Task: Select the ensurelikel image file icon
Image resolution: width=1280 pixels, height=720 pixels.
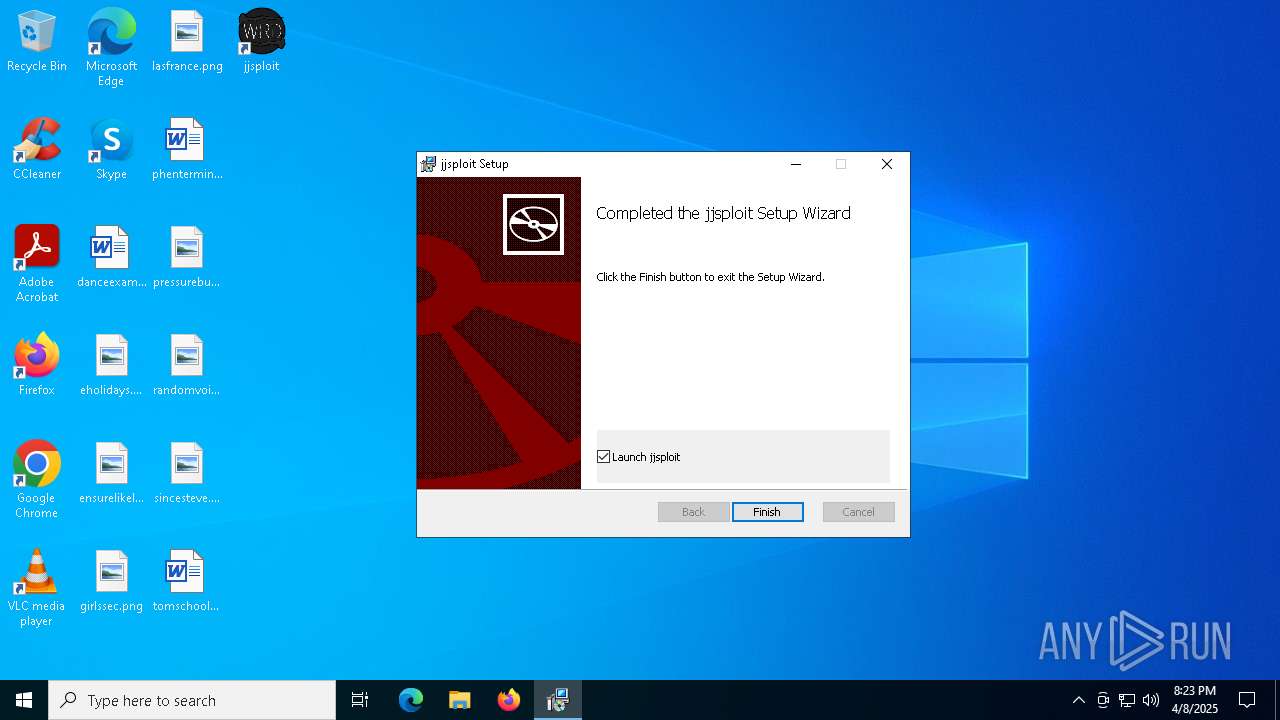Action: pyautogui.click(x=111, y=474)
